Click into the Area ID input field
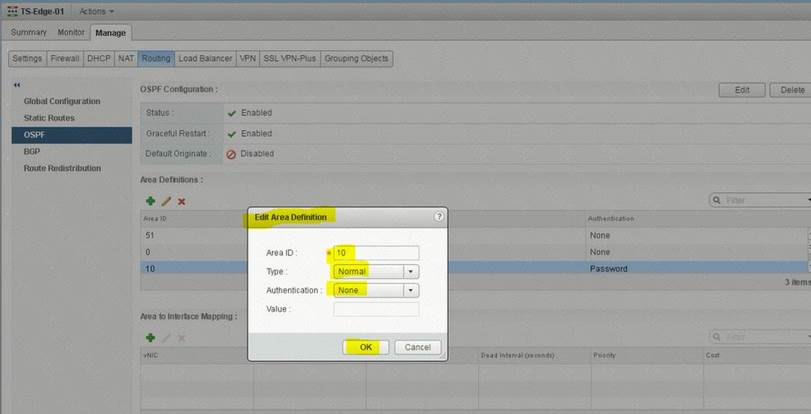811x414 pixels. pyautogui.click(x=376, y=253)
